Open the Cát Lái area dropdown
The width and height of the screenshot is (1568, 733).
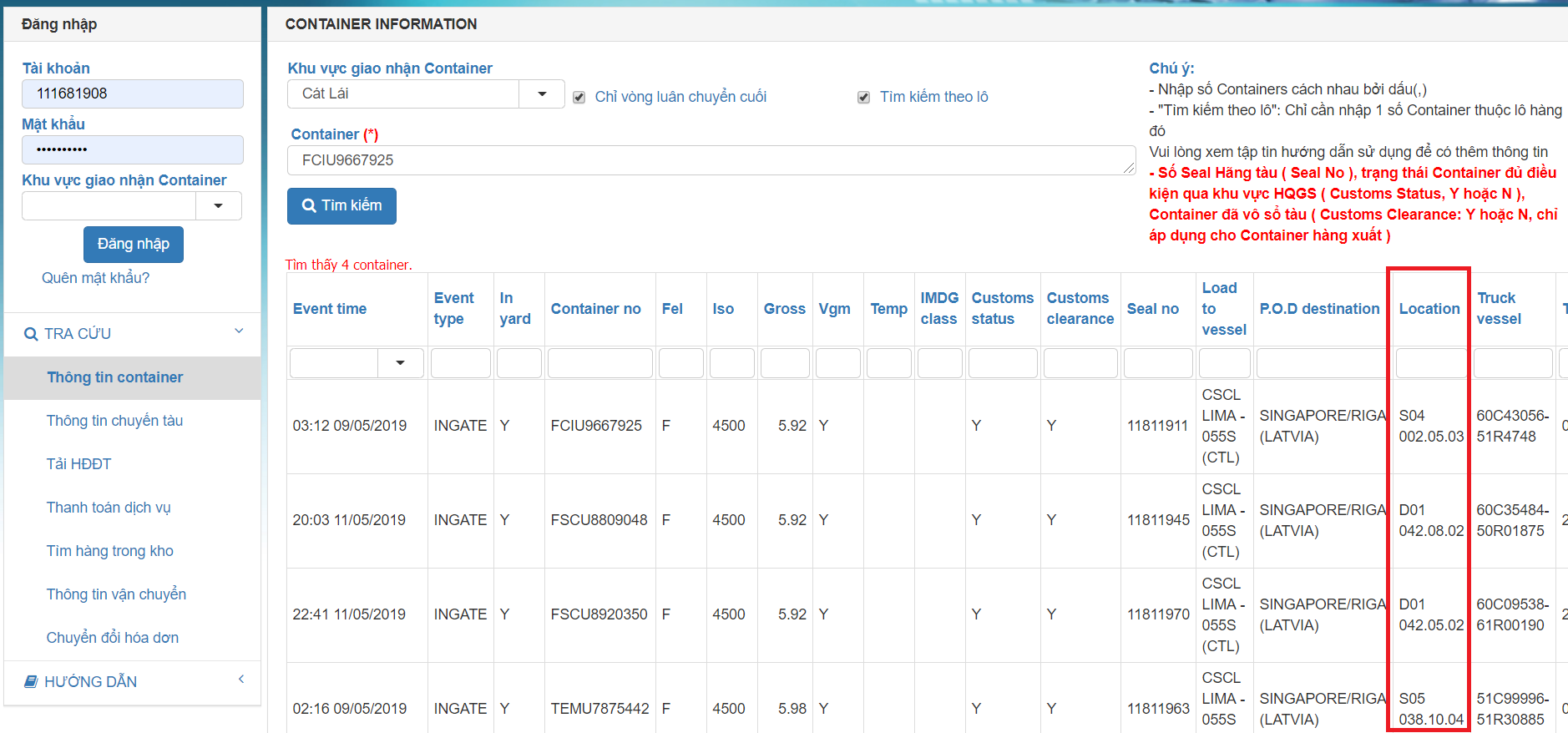(x=542, y=94)
